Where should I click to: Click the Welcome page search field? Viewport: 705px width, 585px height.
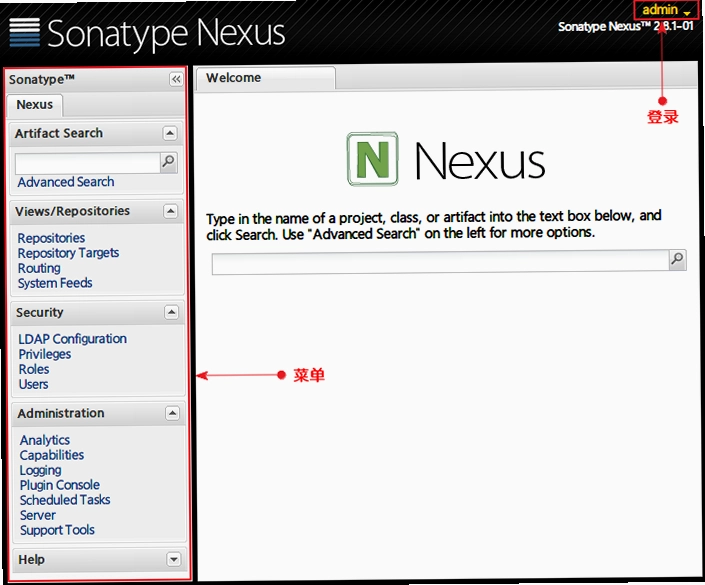point(441,262)
